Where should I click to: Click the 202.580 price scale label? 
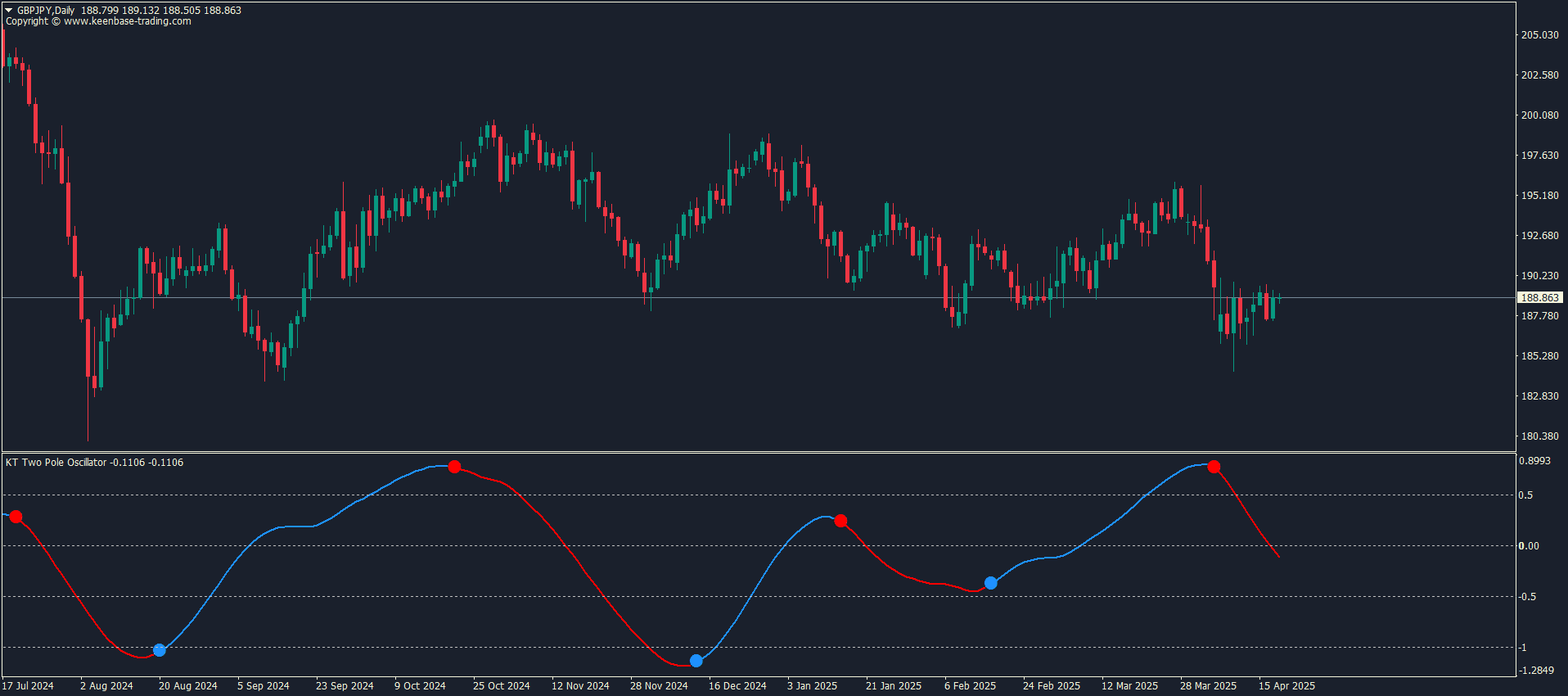(1540, 75)
